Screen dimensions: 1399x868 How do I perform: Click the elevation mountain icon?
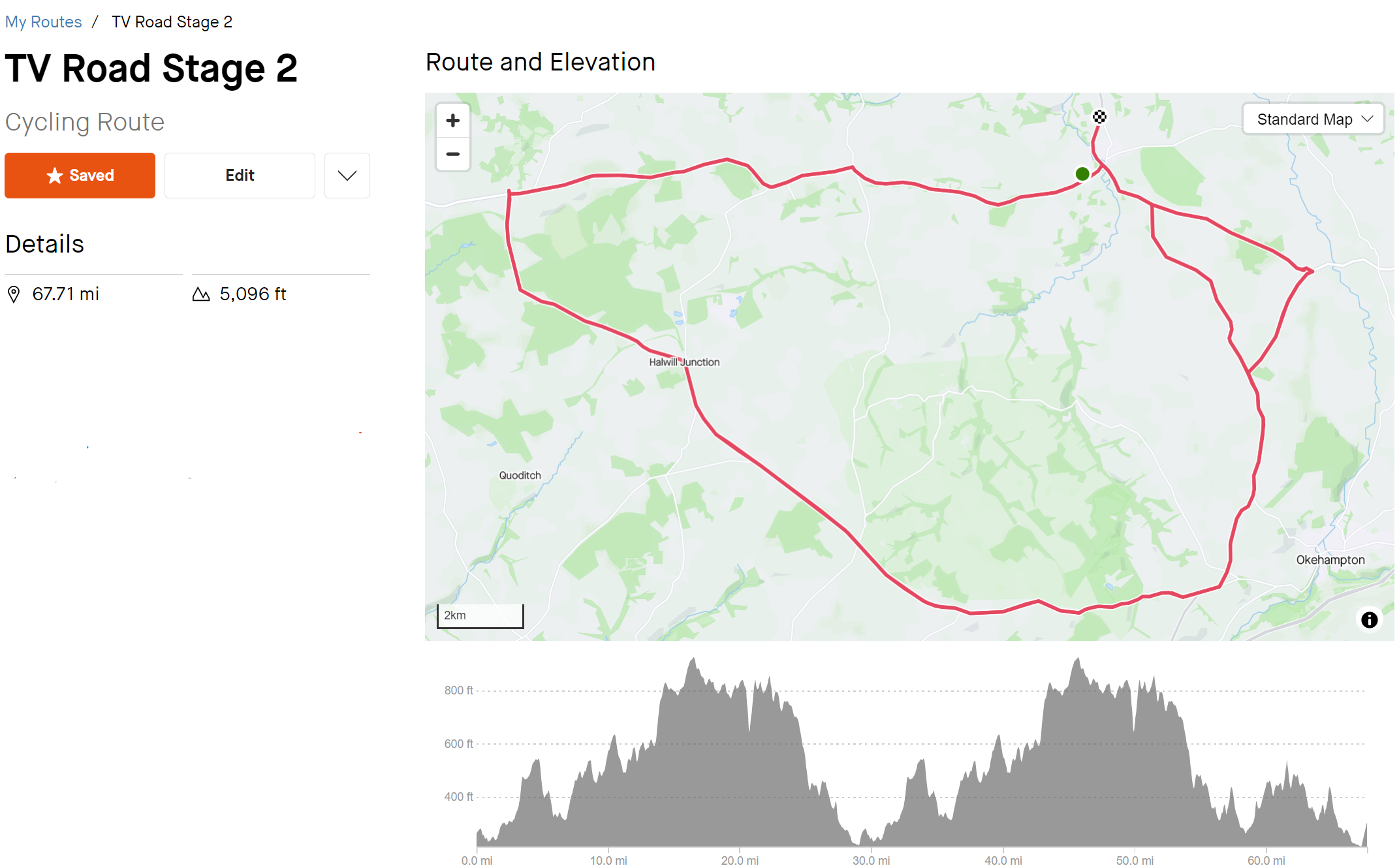[x=201, y=294]
